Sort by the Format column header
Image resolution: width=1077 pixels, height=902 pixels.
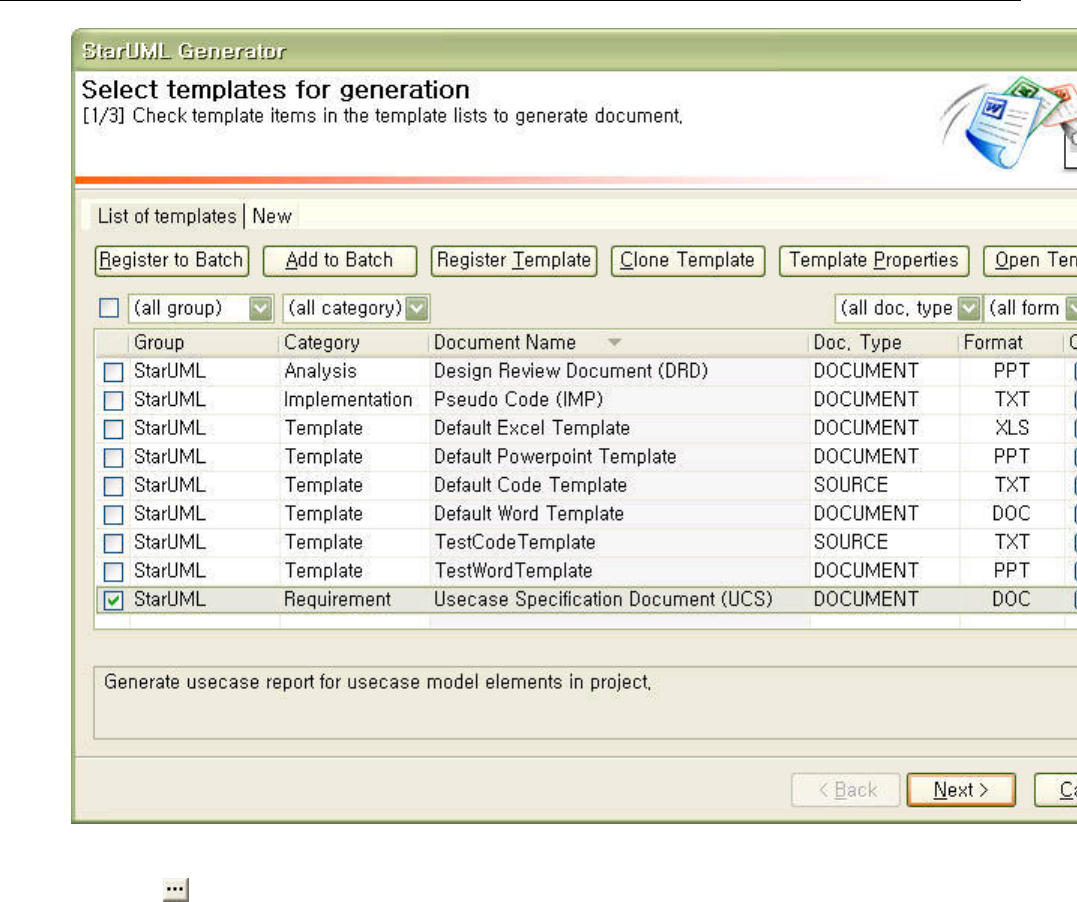coord(1011,342)
